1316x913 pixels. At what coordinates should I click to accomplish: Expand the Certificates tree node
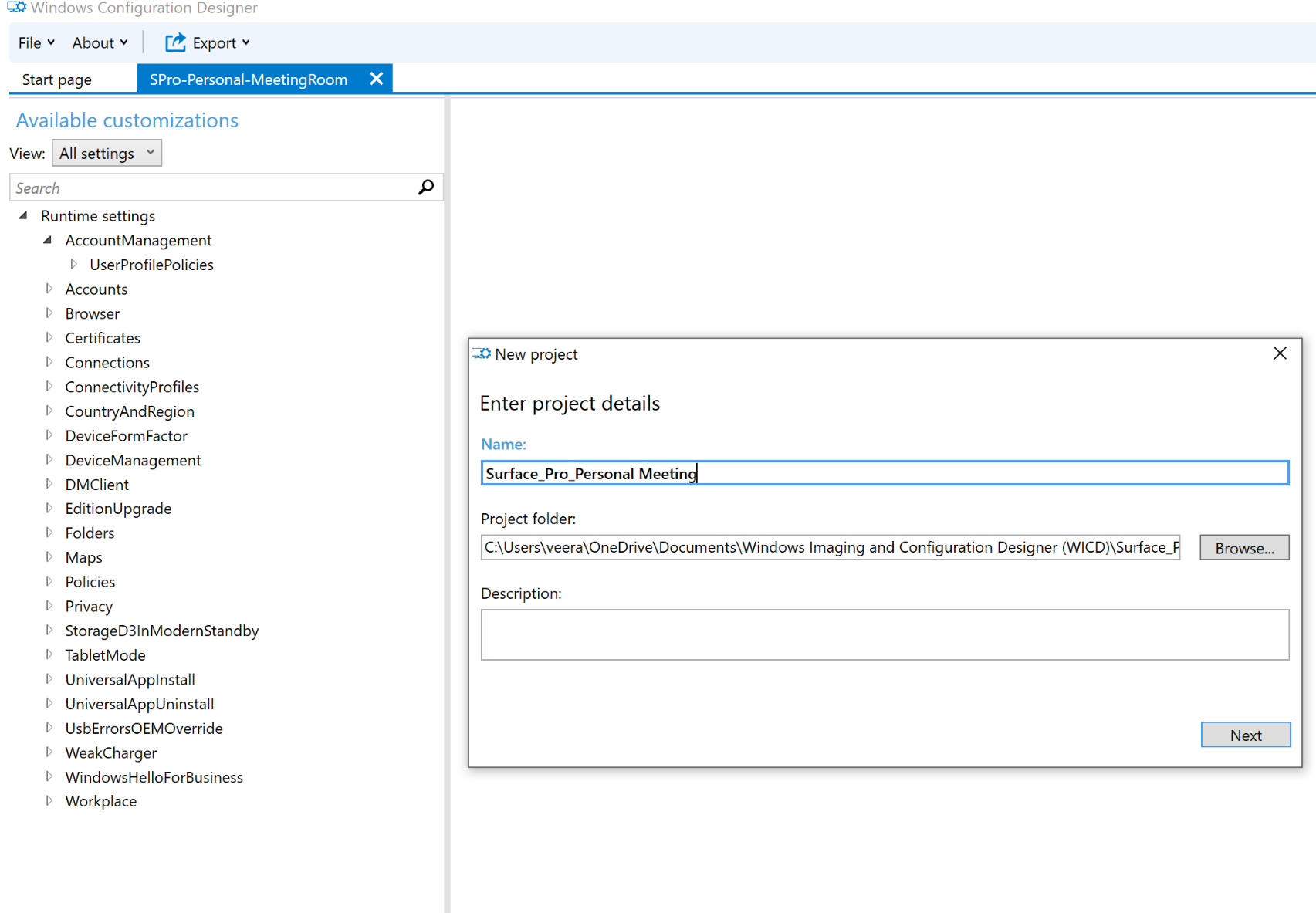[49, 337]
